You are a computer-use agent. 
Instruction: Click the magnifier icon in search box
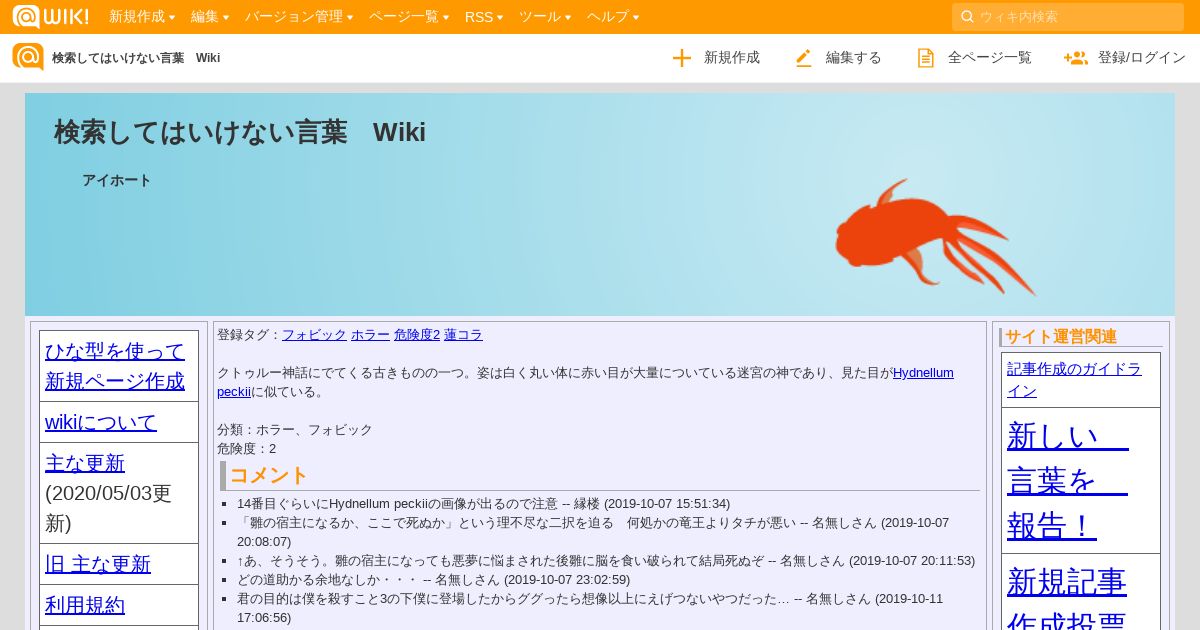[x=967, y=17]
